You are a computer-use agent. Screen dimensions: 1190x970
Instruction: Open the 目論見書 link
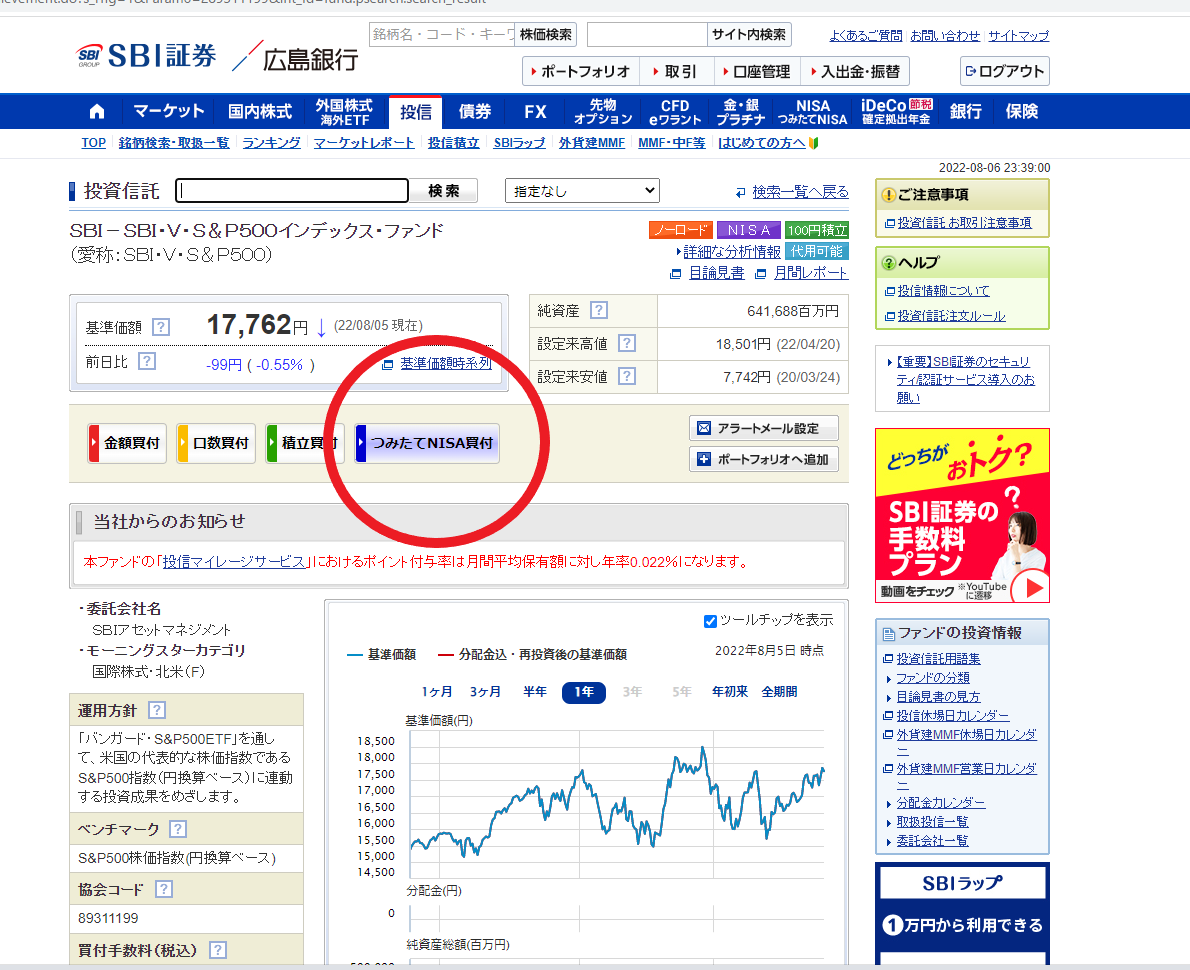[x=716, y=273]
